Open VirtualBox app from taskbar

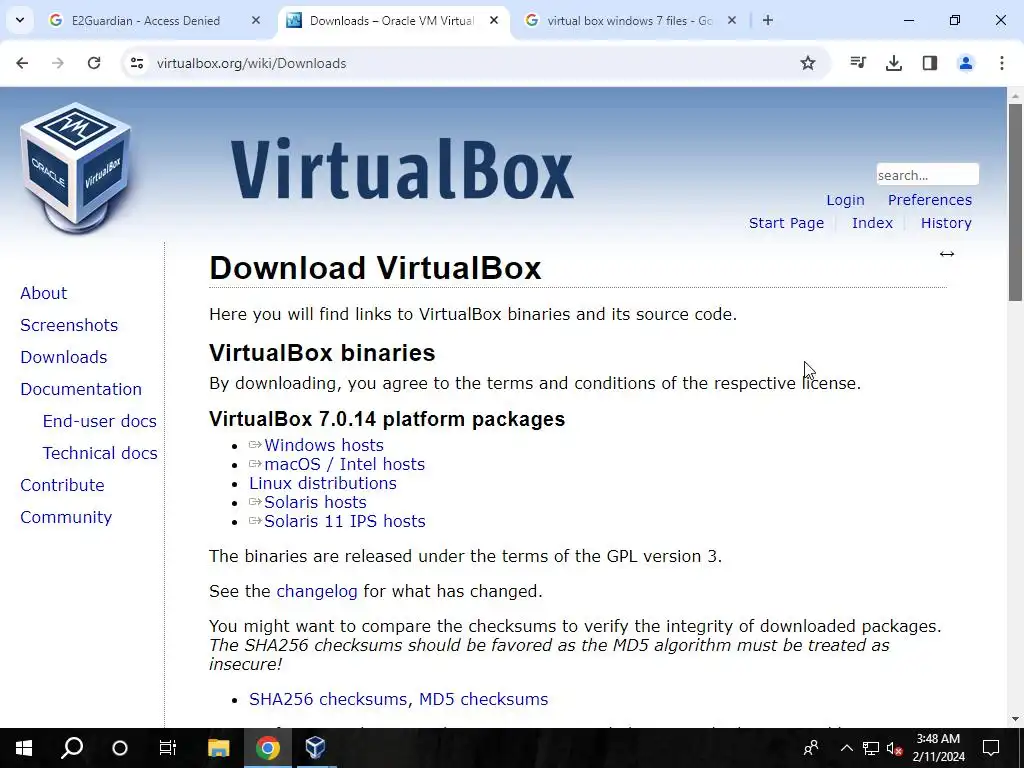point(315,748)
